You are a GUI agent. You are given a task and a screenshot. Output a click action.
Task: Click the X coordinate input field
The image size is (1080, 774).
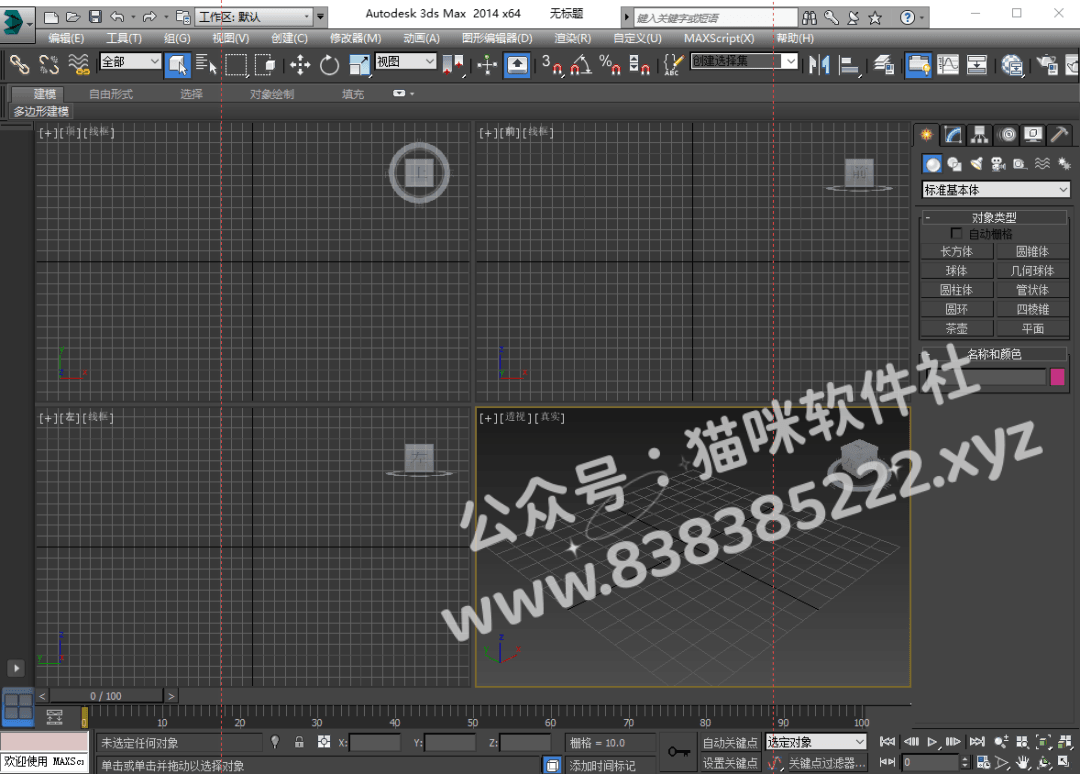[375, 743]
